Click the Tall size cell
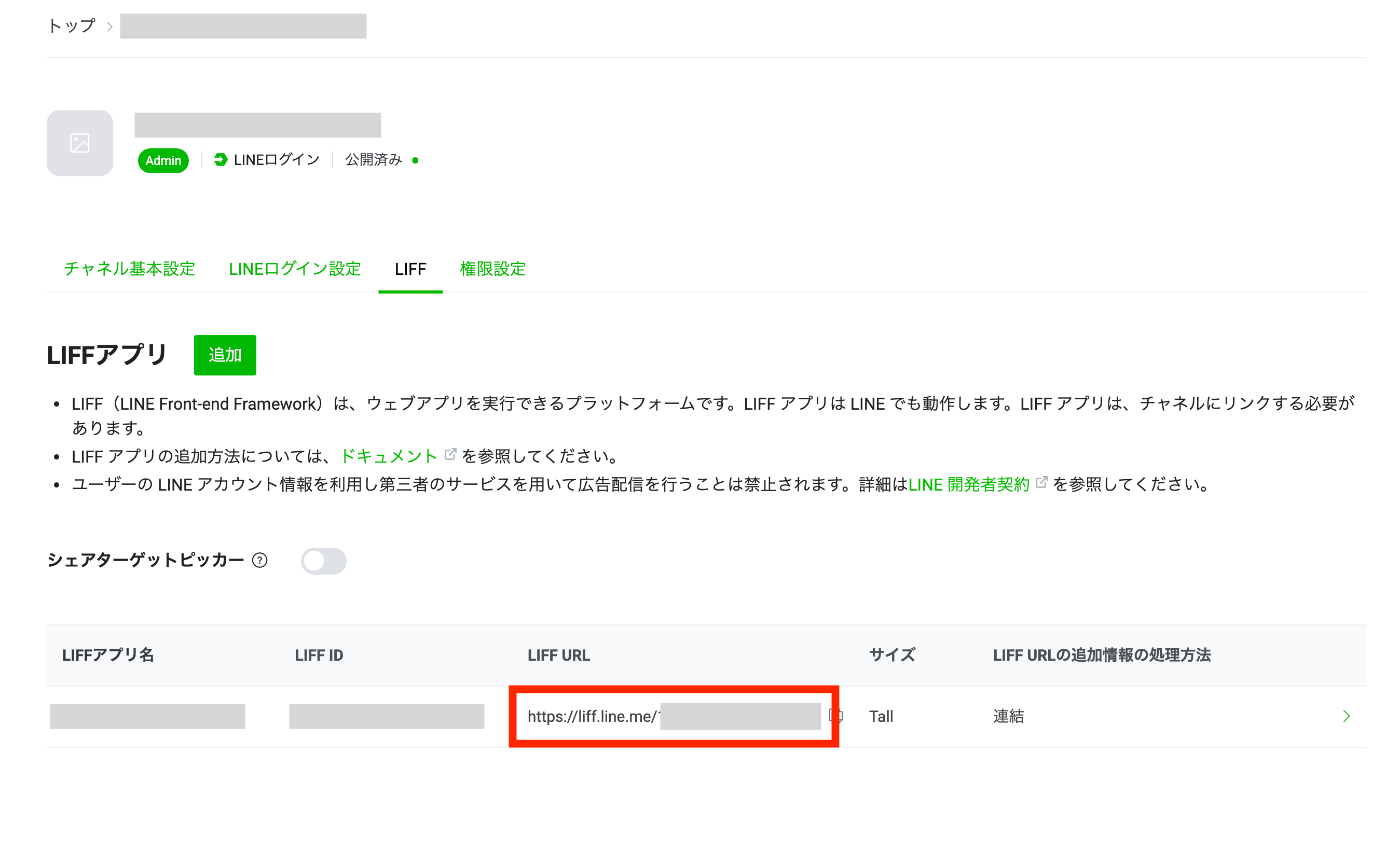Viewport: 1400px width, 864px height. pos(881,716)
